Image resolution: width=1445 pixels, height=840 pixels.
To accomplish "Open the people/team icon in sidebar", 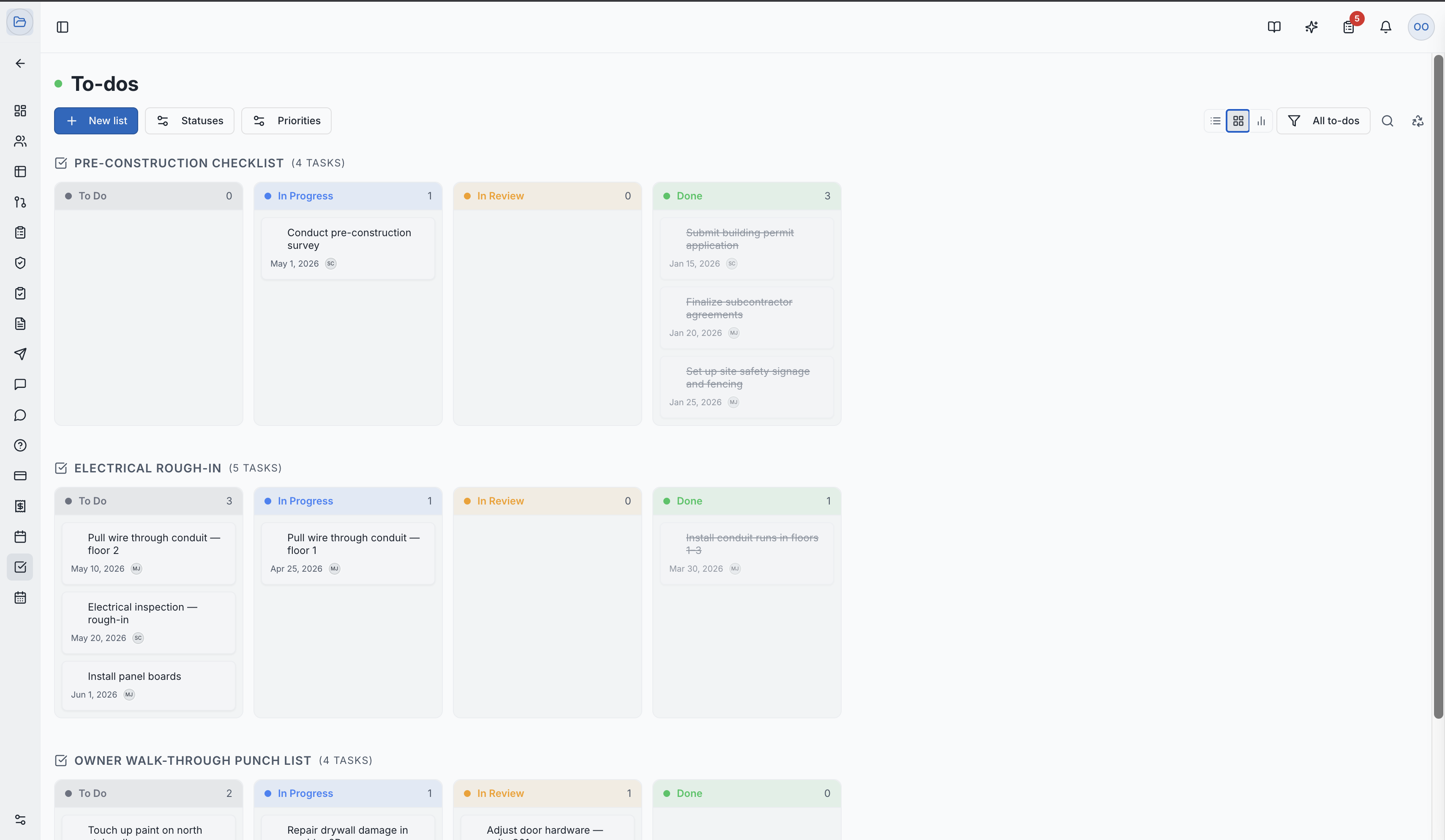I will click(20, 141).
